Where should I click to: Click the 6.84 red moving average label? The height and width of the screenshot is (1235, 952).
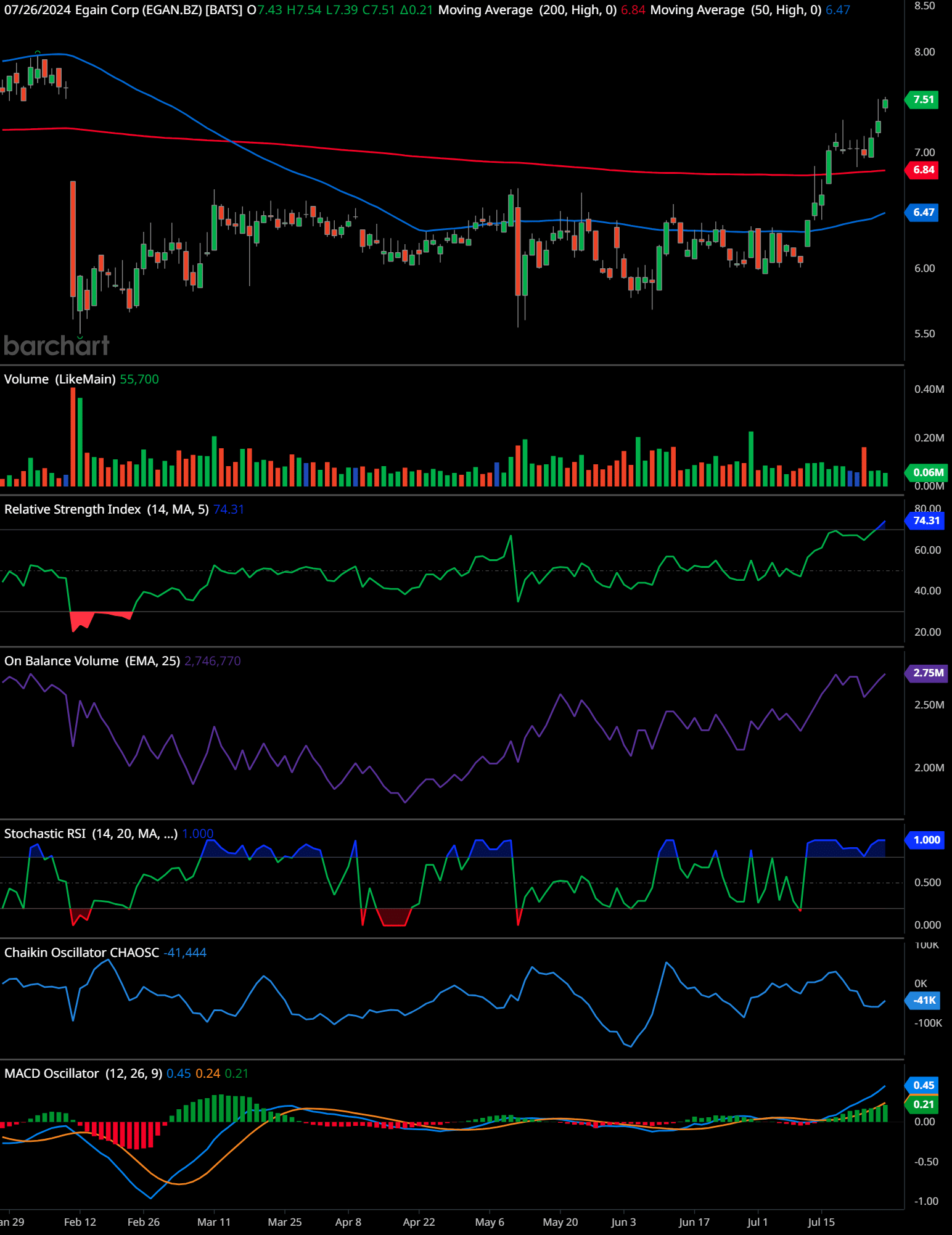click(922, 170)
